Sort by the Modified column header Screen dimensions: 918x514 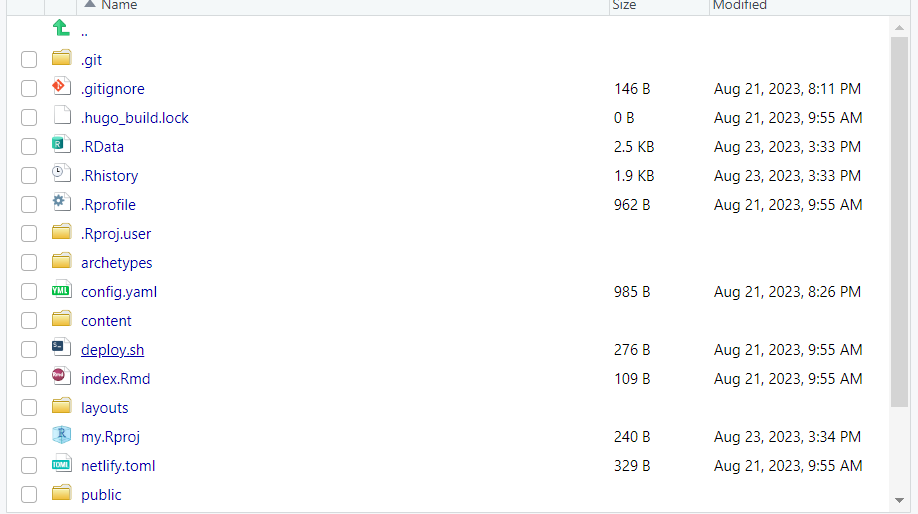pos(739,6)
